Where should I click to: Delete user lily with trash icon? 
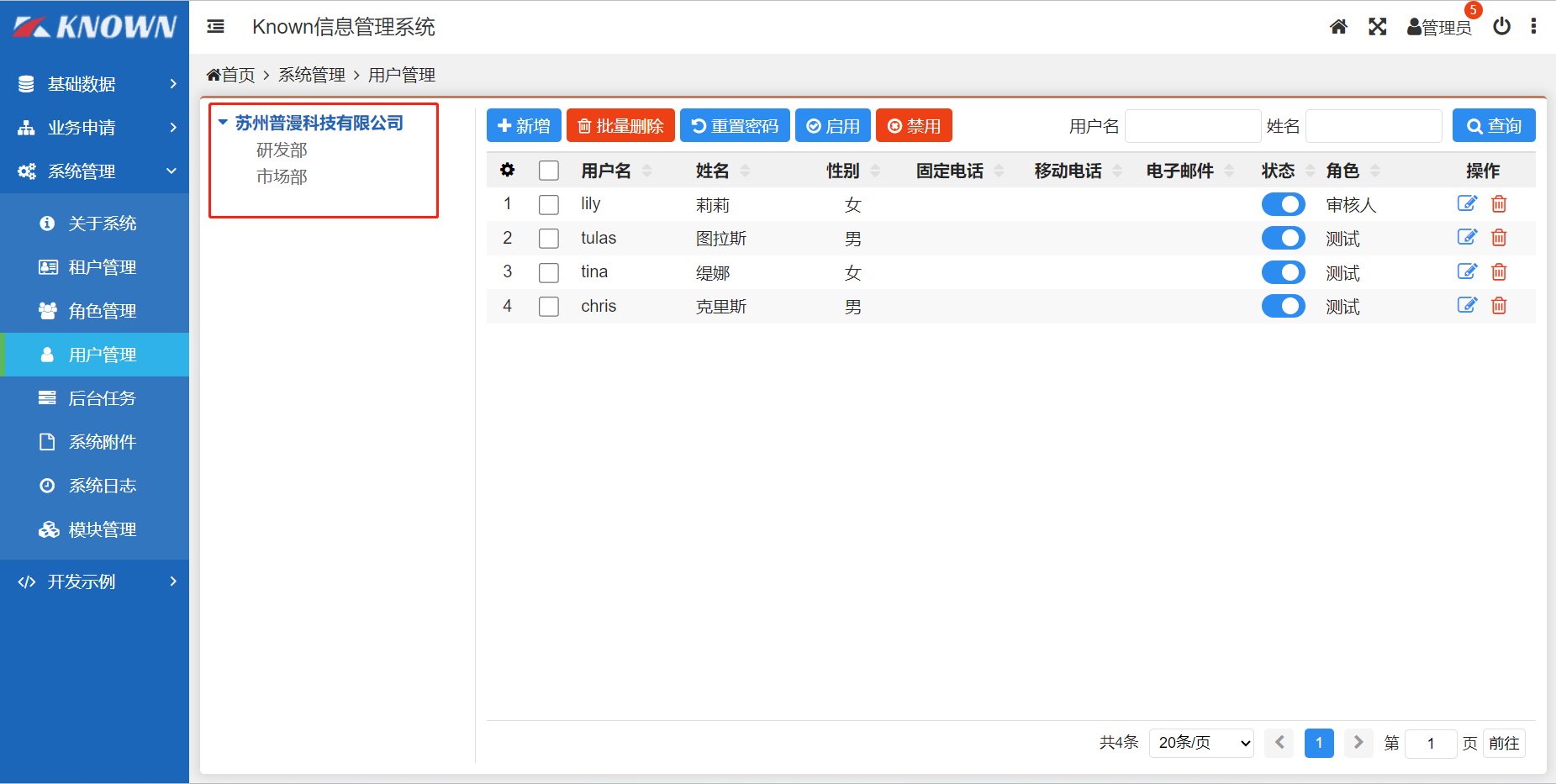click(x=1499, y=203)
